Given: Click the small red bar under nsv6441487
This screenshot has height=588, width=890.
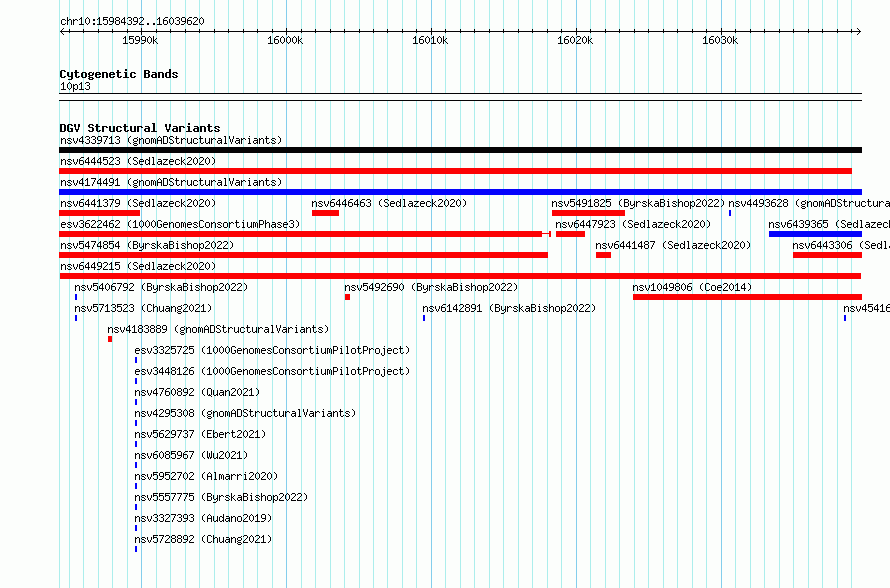Looking at the screenshot, I should coord(603,255).
